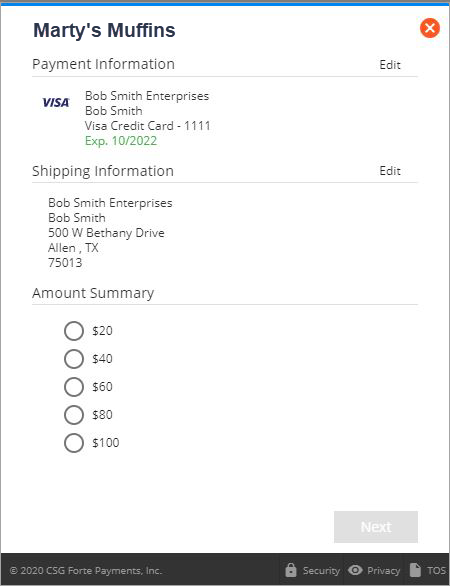
Task: Choose the $100 amount option
Action: tap(74, 443)
